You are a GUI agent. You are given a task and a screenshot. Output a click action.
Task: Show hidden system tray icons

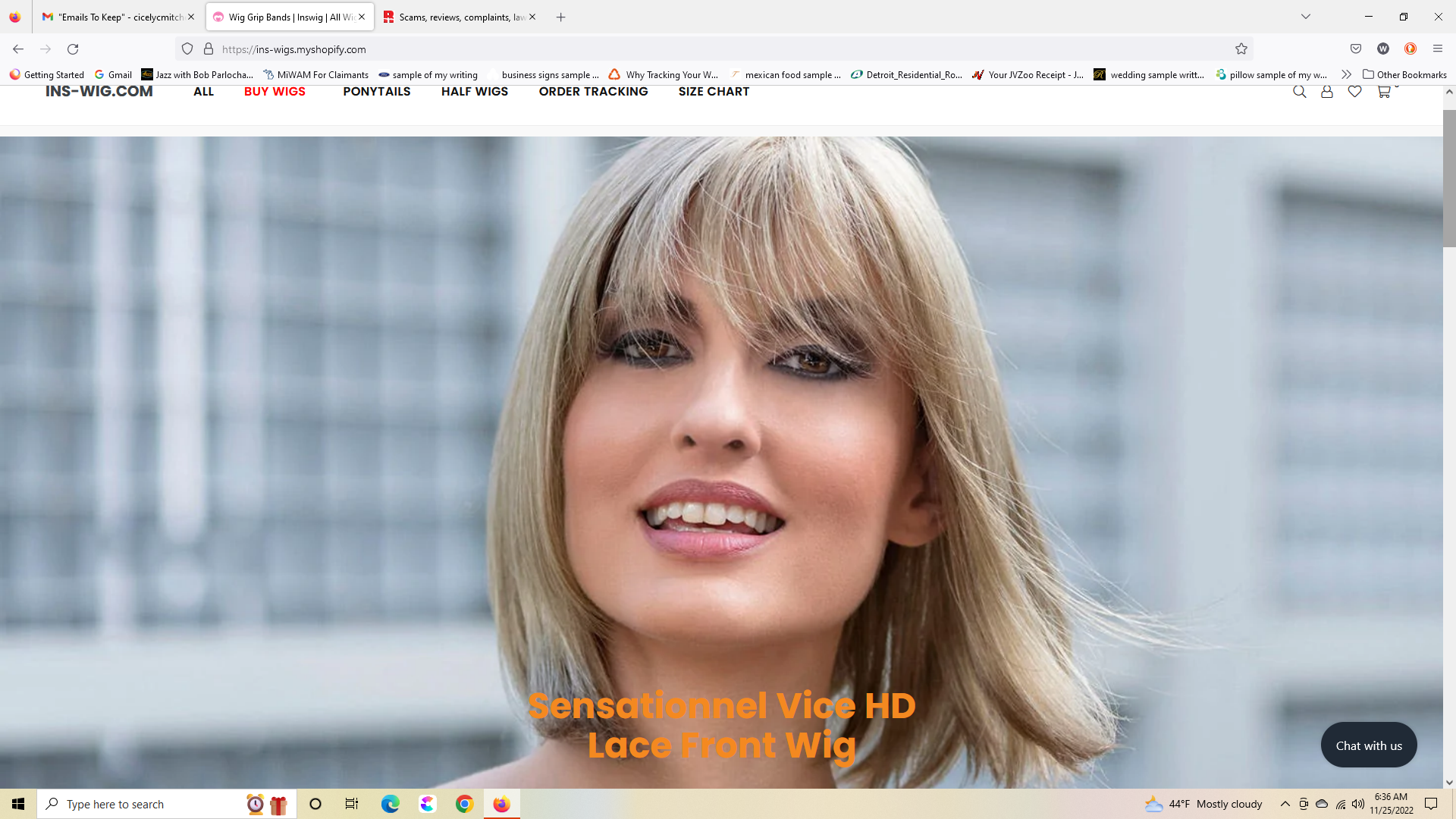tap(1285, 804)
